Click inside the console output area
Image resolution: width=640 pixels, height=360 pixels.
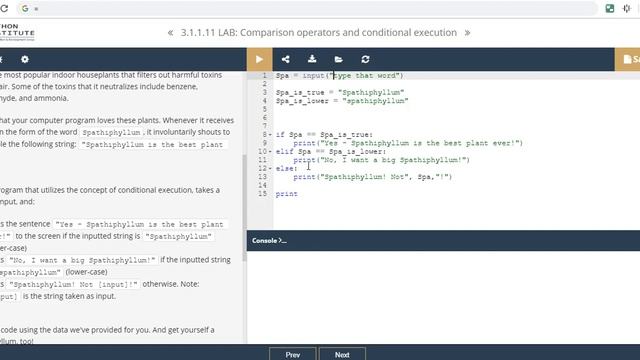click(443, 297)
